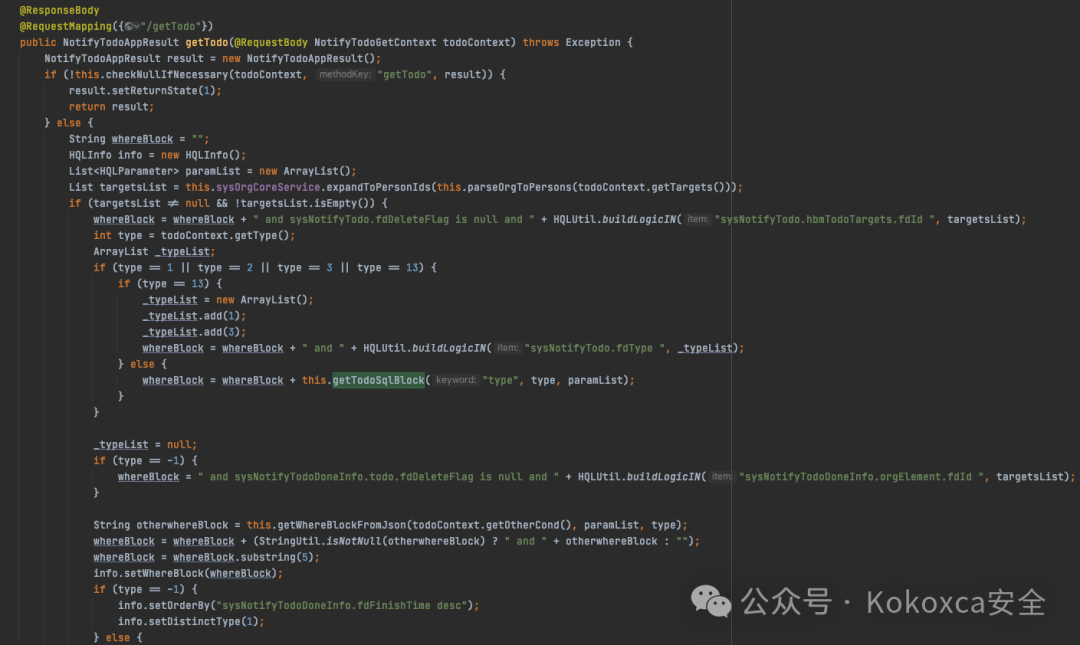Click the highlighted getTodoSqlBlock method call
Viewport: 1080px width, 645px height.
378,380
